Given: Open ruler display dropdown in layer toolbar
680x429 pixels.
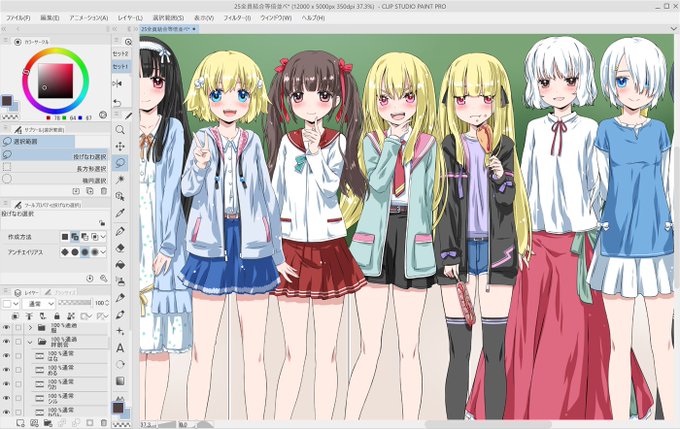Looking at the screenshot, I should pos(102,316).
